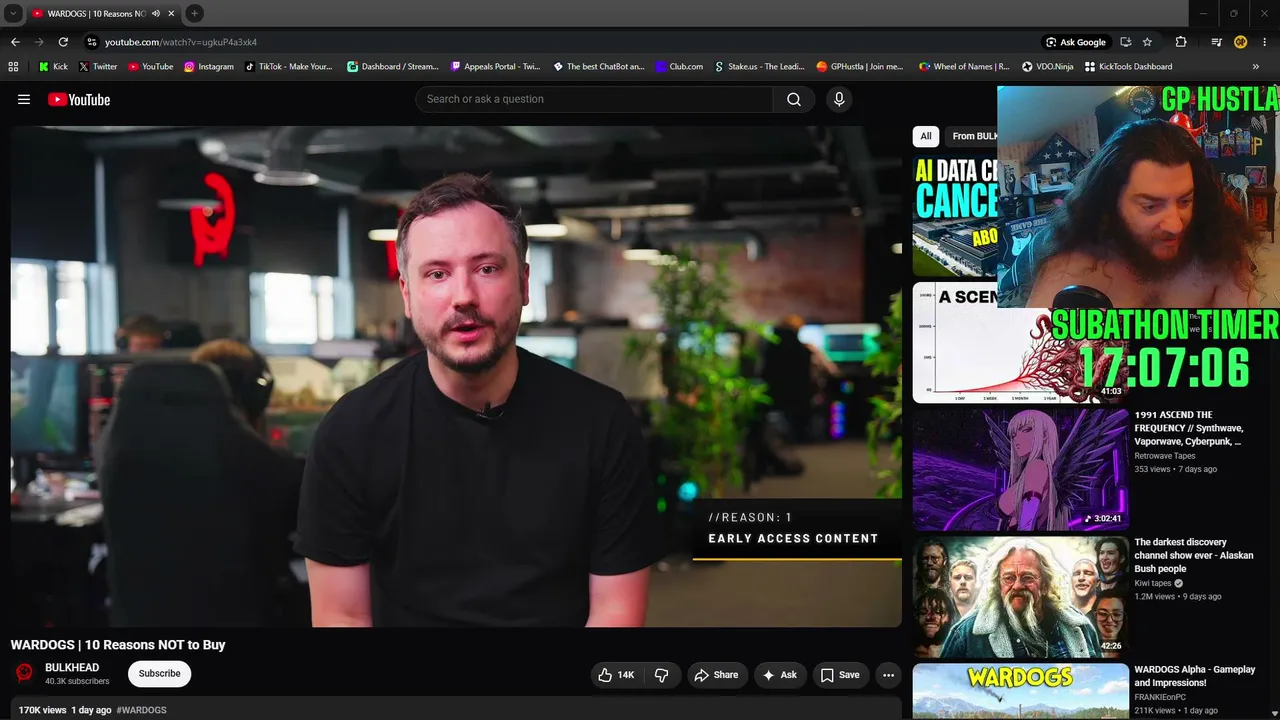Viewport: 1280px width, 720px height.
Task: Open the Chrome three-dot menu
Action: (1264, 42)
